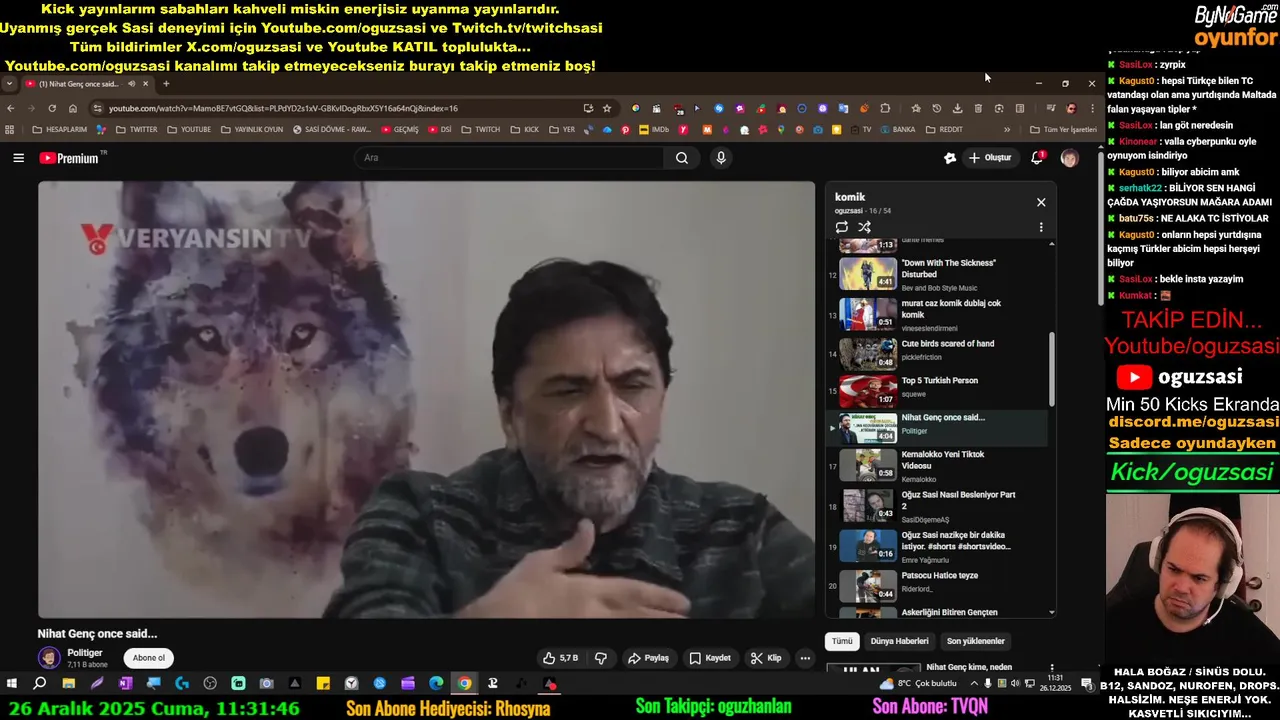Viewport: 1280px width, 720px height.
Task: Open the Tüm Yer İşaretleri folder
Action: coord(1064,129)
